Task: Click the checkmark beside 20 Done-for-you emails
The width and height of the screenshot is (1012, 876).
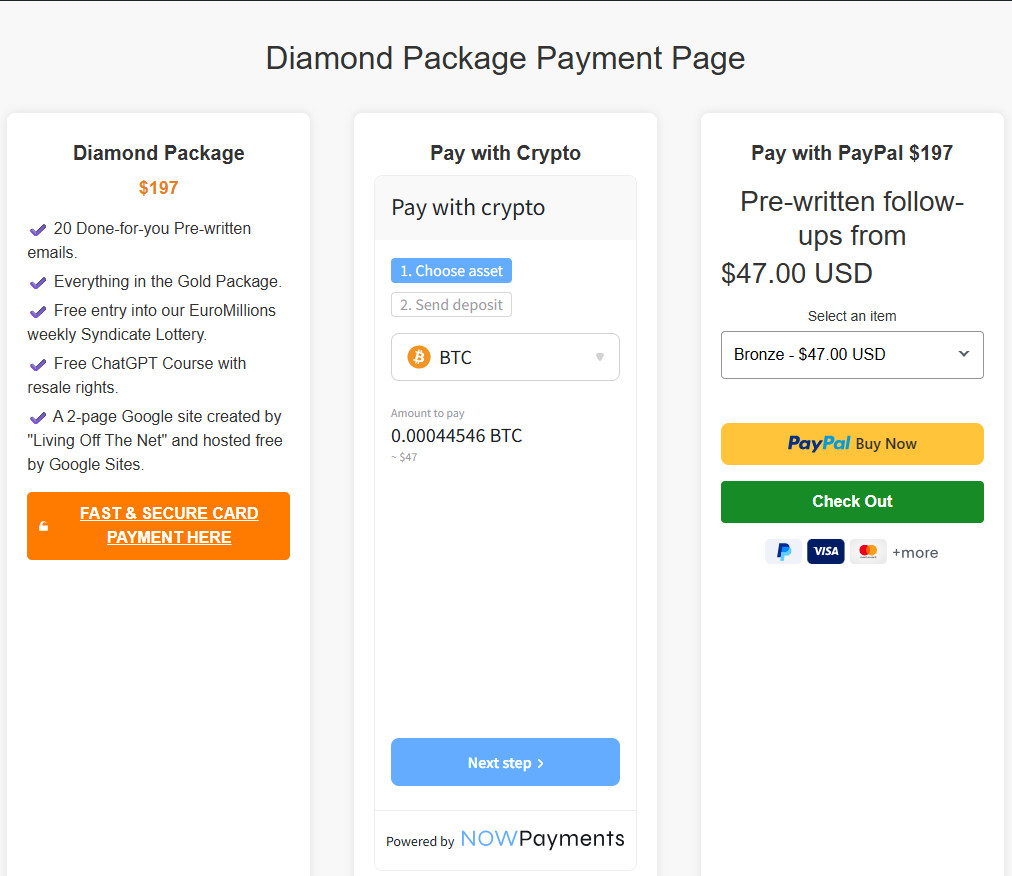Action: pyautogui.click(x=38, y=229)
